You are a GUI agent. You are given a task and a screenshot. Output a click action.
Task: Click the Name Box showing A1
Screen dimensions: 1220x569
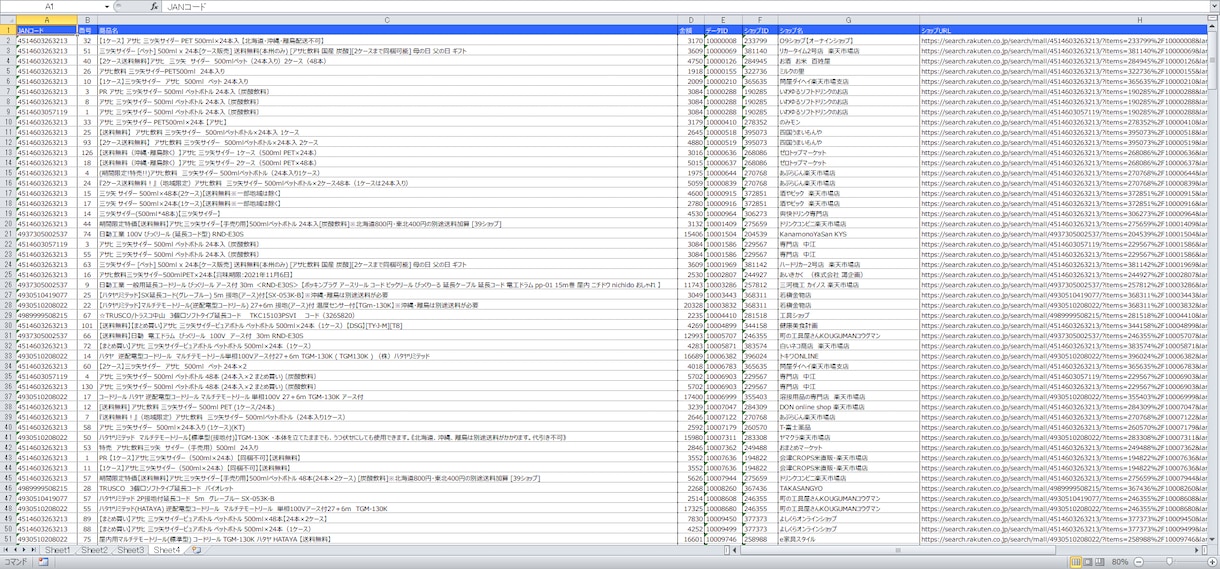click(52, 6)
